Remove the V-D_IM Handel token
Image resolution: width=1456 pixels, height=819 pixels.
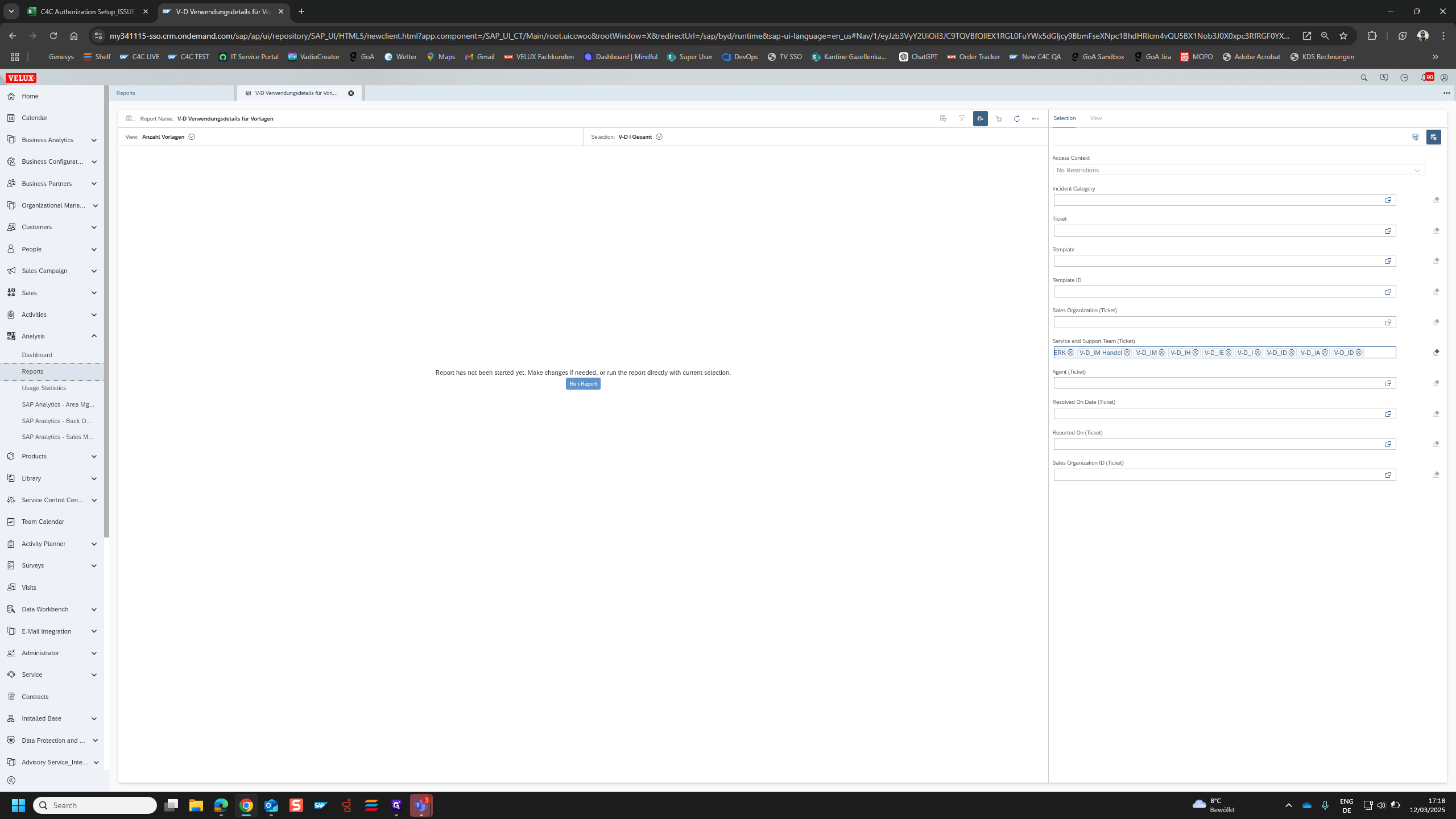coord(1127,353)
